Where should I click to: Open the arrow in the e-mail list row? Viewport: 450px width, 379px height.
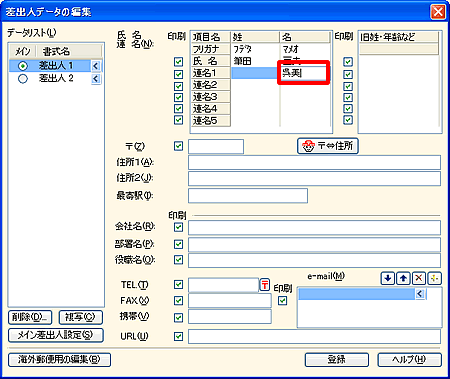point(420,294)
